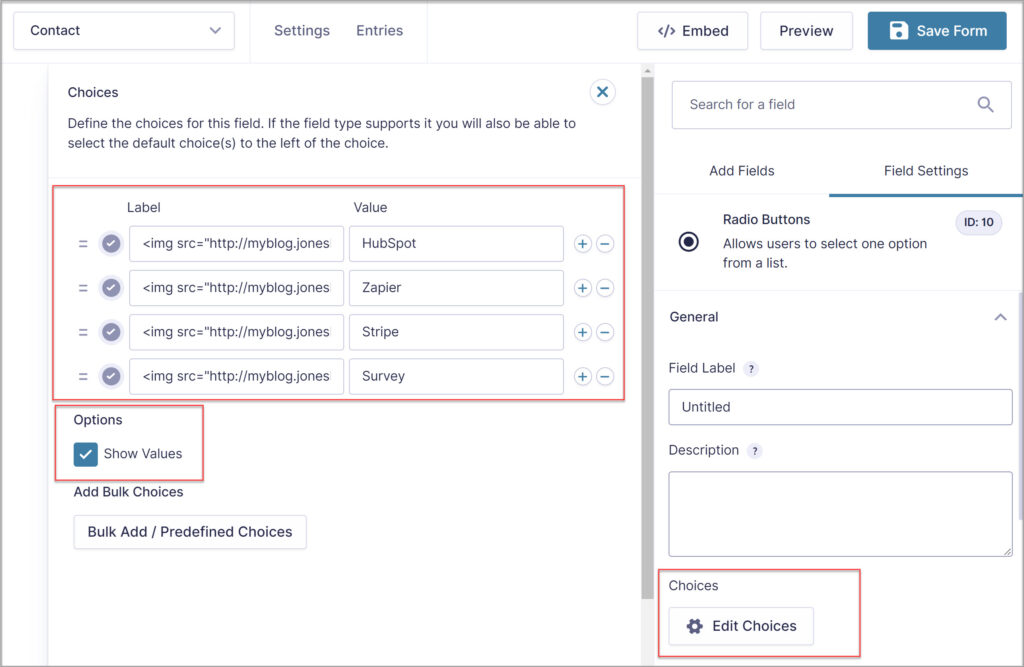
Task: Click the magnifier icon in the field search box
Action: [985, 104]
